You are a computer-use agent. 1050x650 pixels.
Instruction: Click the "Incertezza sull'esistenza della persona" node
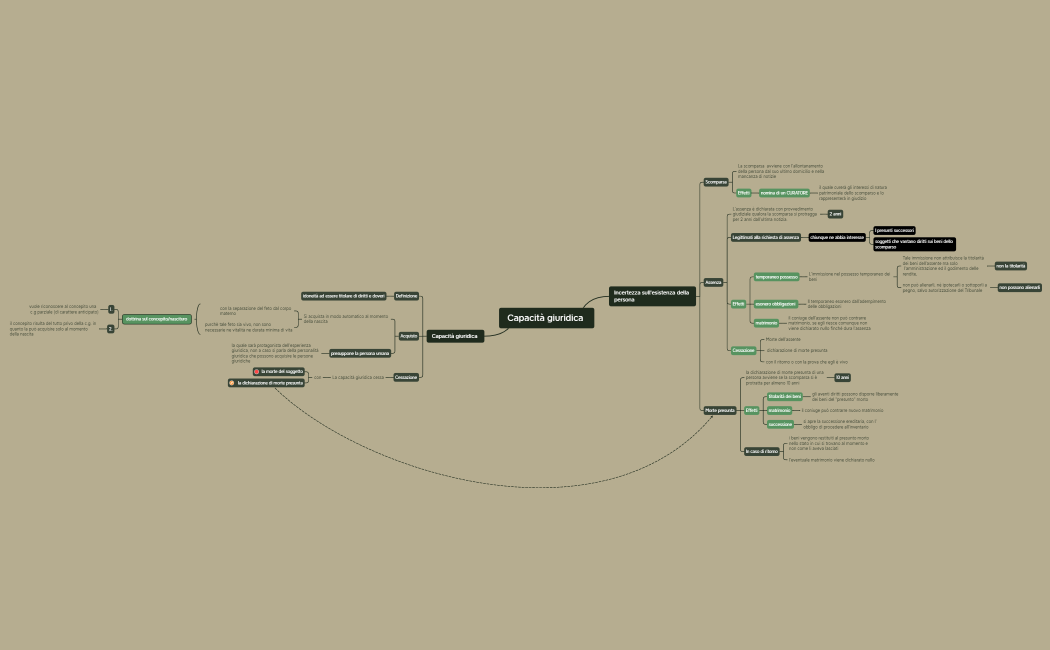coord(652,296)
